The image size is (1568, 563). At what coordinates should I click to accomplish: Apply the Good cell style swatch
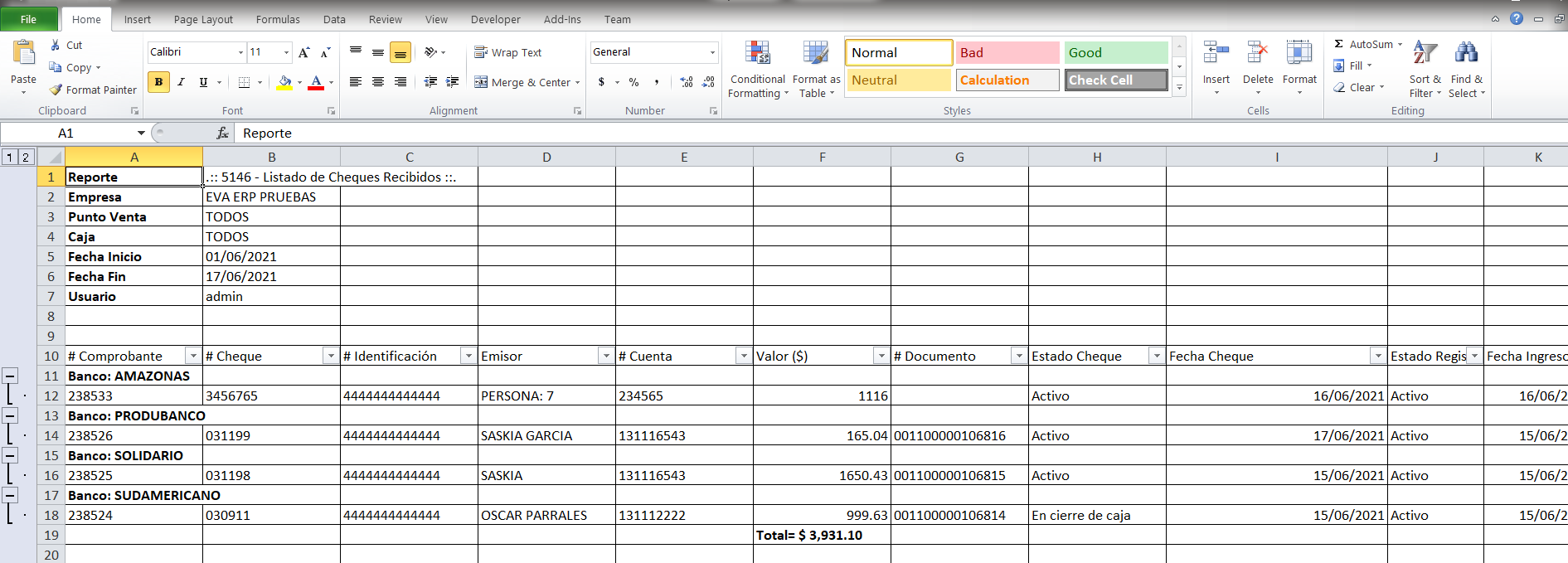point(1115,52)
